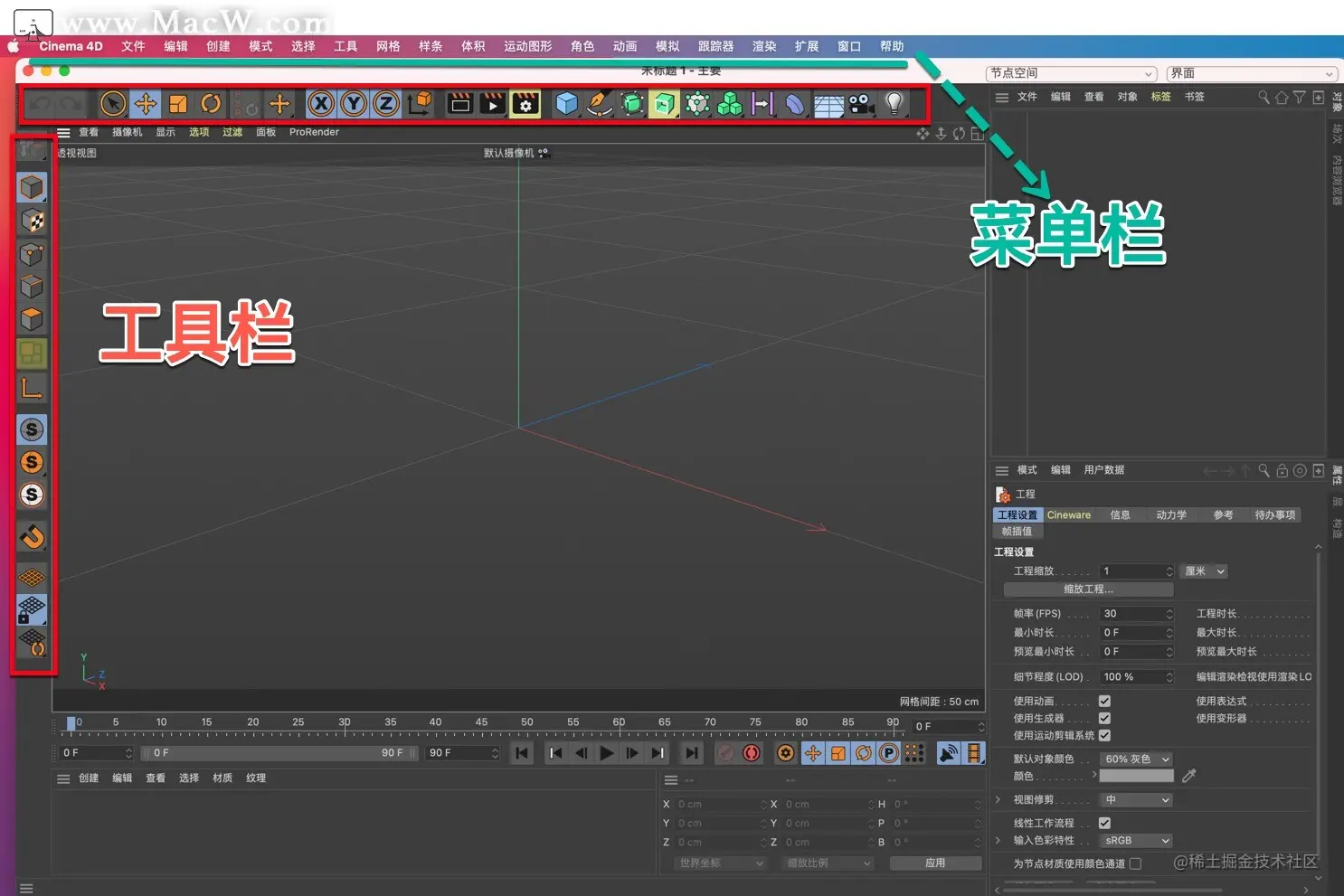Add a light bulb object
1344x896 pixels.
tap(894, 104)
